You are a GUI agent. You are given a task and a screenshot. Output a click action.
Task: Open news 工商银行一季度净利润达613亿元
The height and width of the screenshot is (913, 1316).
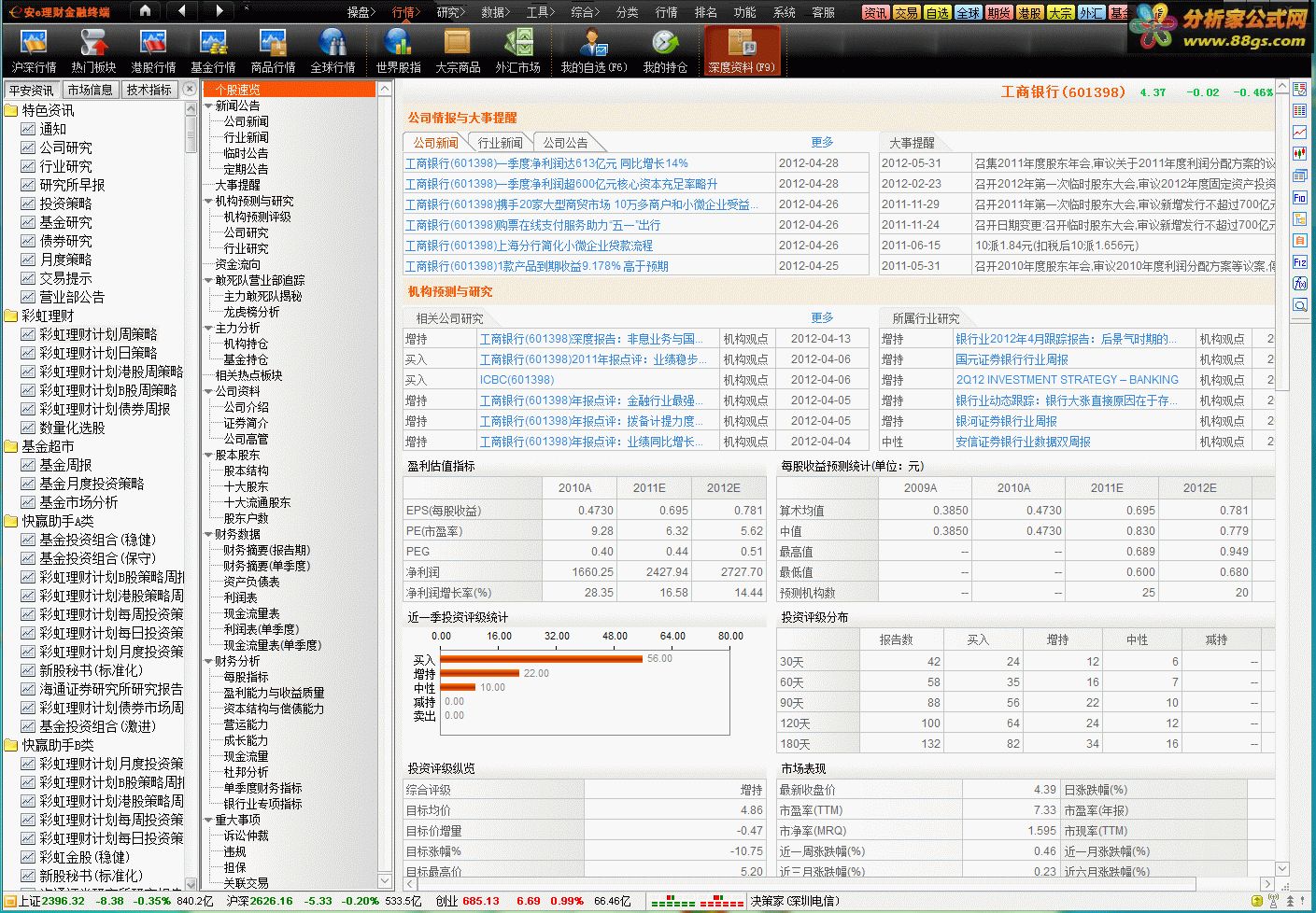coord(546,163)
